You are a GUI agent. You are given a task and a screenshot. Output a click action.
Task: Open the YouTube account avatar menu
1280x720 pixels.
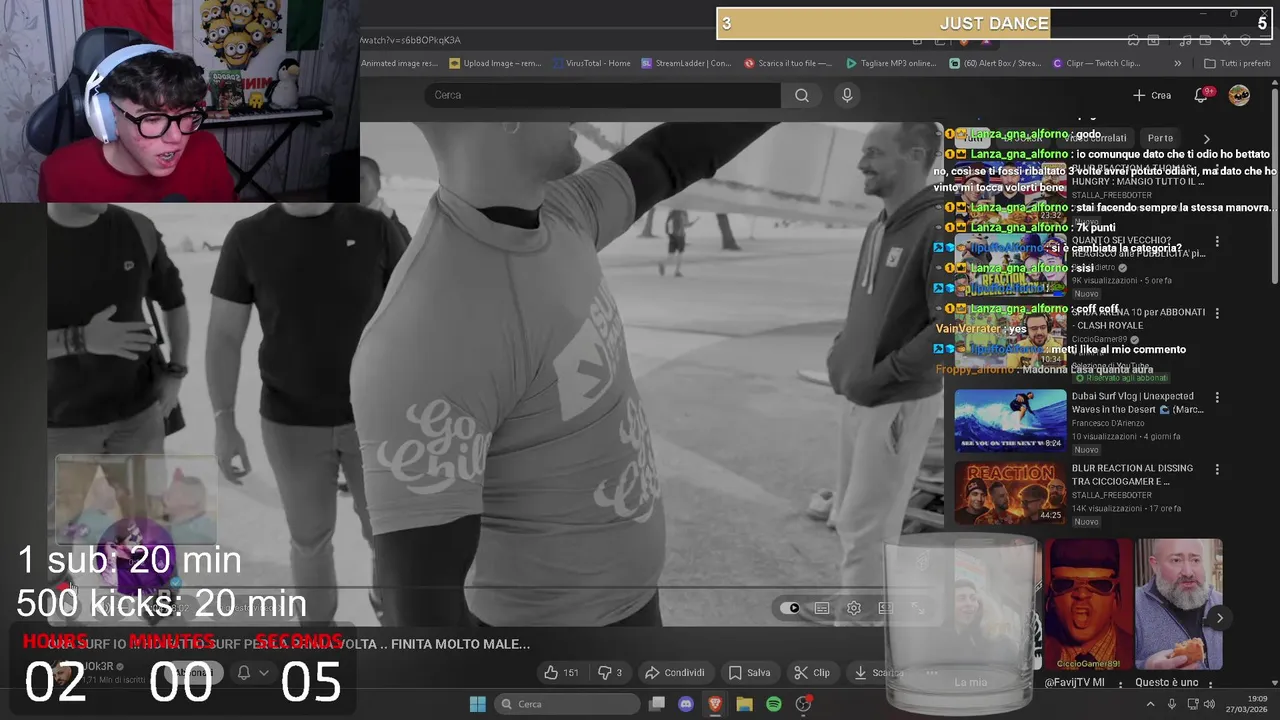tap(1239, 95)
